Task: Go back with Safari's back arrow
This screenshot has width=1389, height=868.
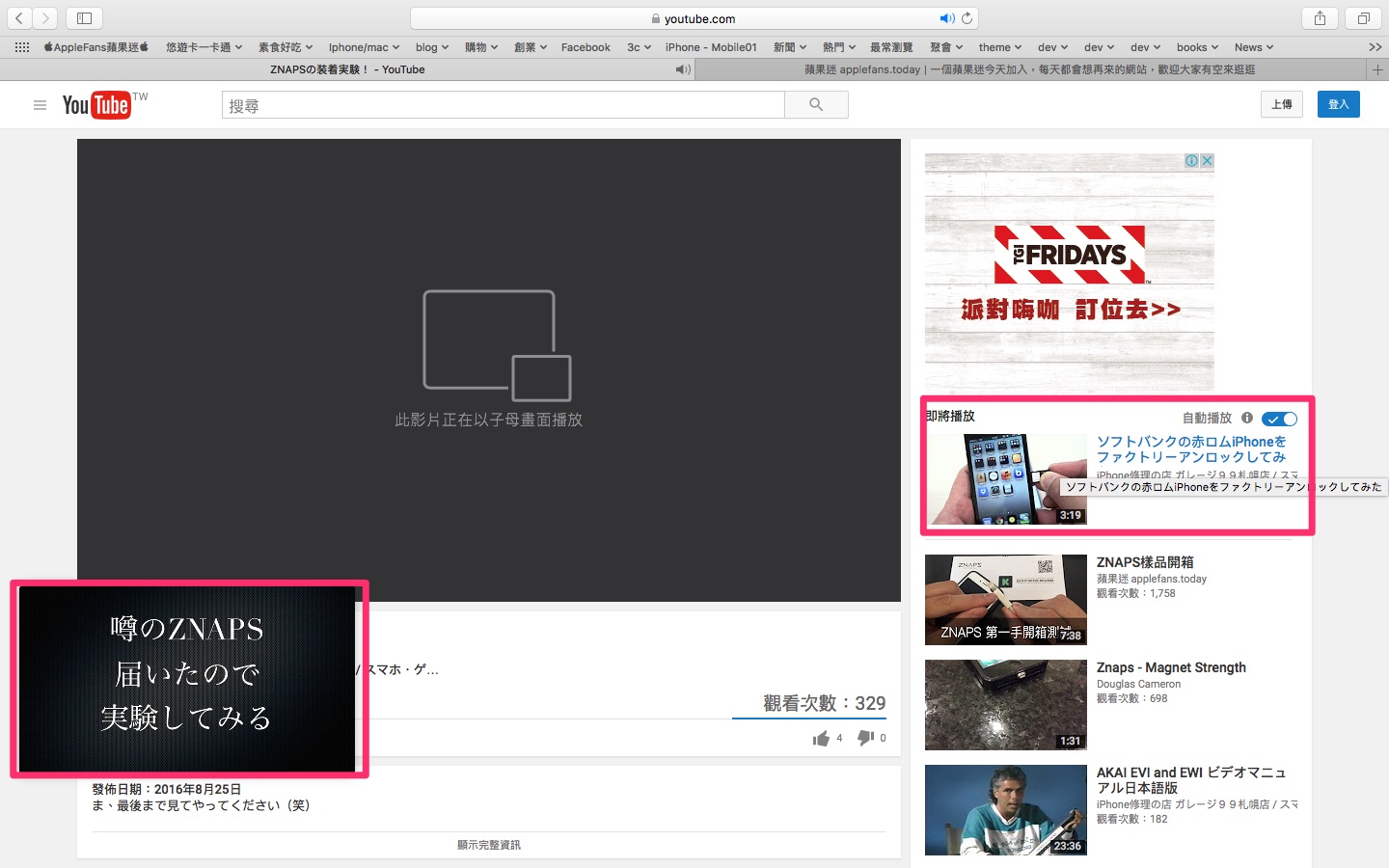Action: pos(19,18)
